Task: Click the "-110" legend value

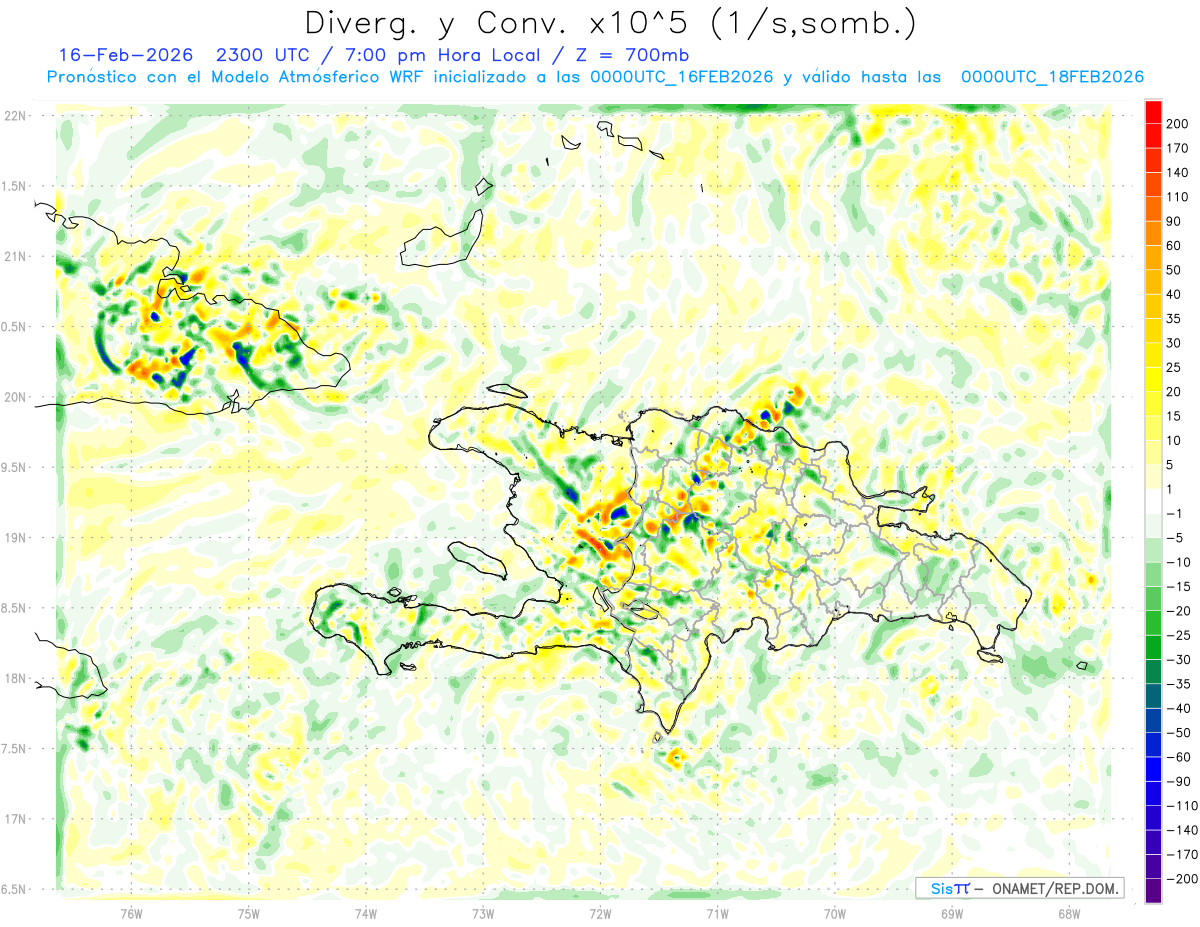Action: [1181, 806]
